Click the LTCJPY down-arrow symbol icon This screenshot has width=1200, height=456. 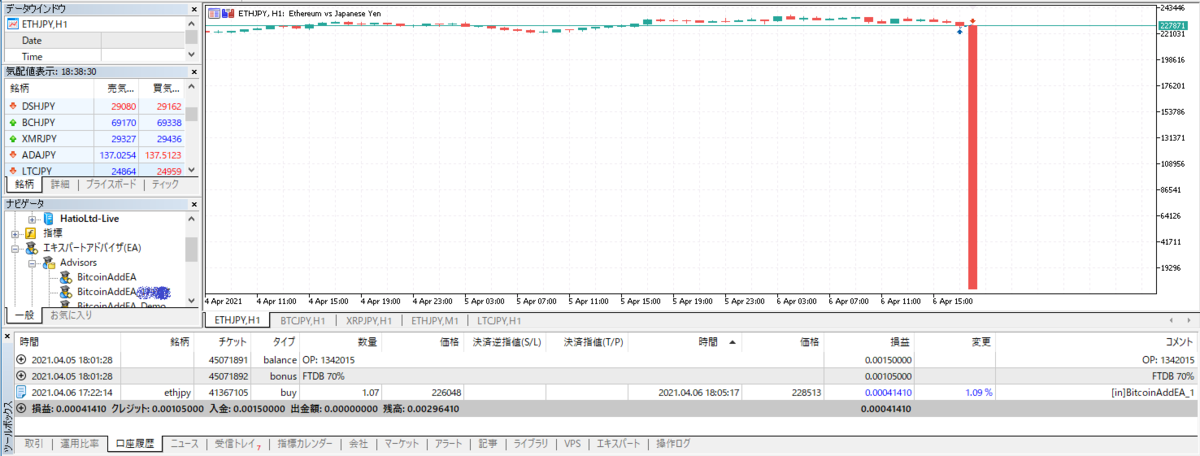tap(13, 172)
